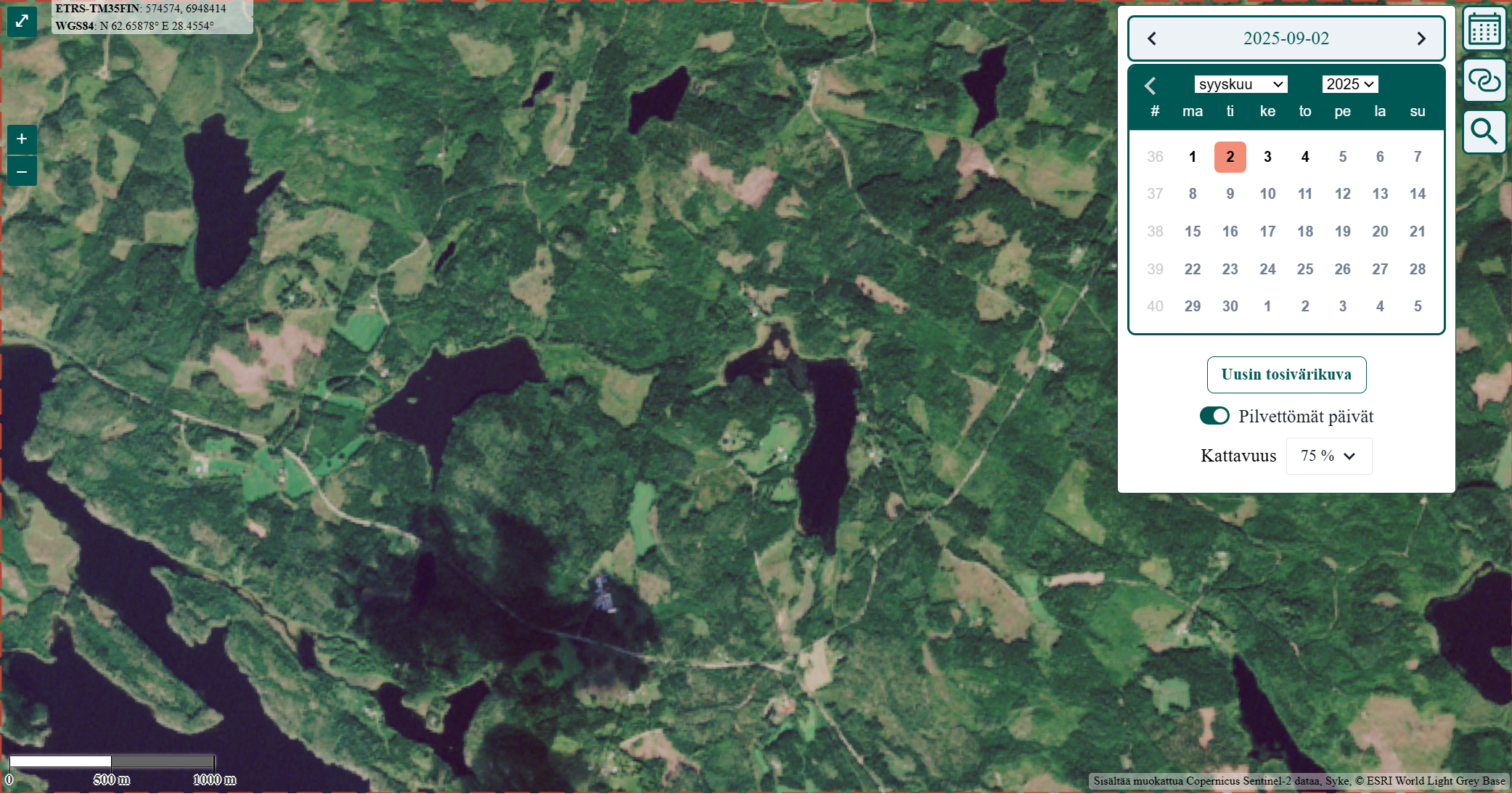Zoom out of the map
Viewport: 1512px width, 794px height.
click(22, 172)
